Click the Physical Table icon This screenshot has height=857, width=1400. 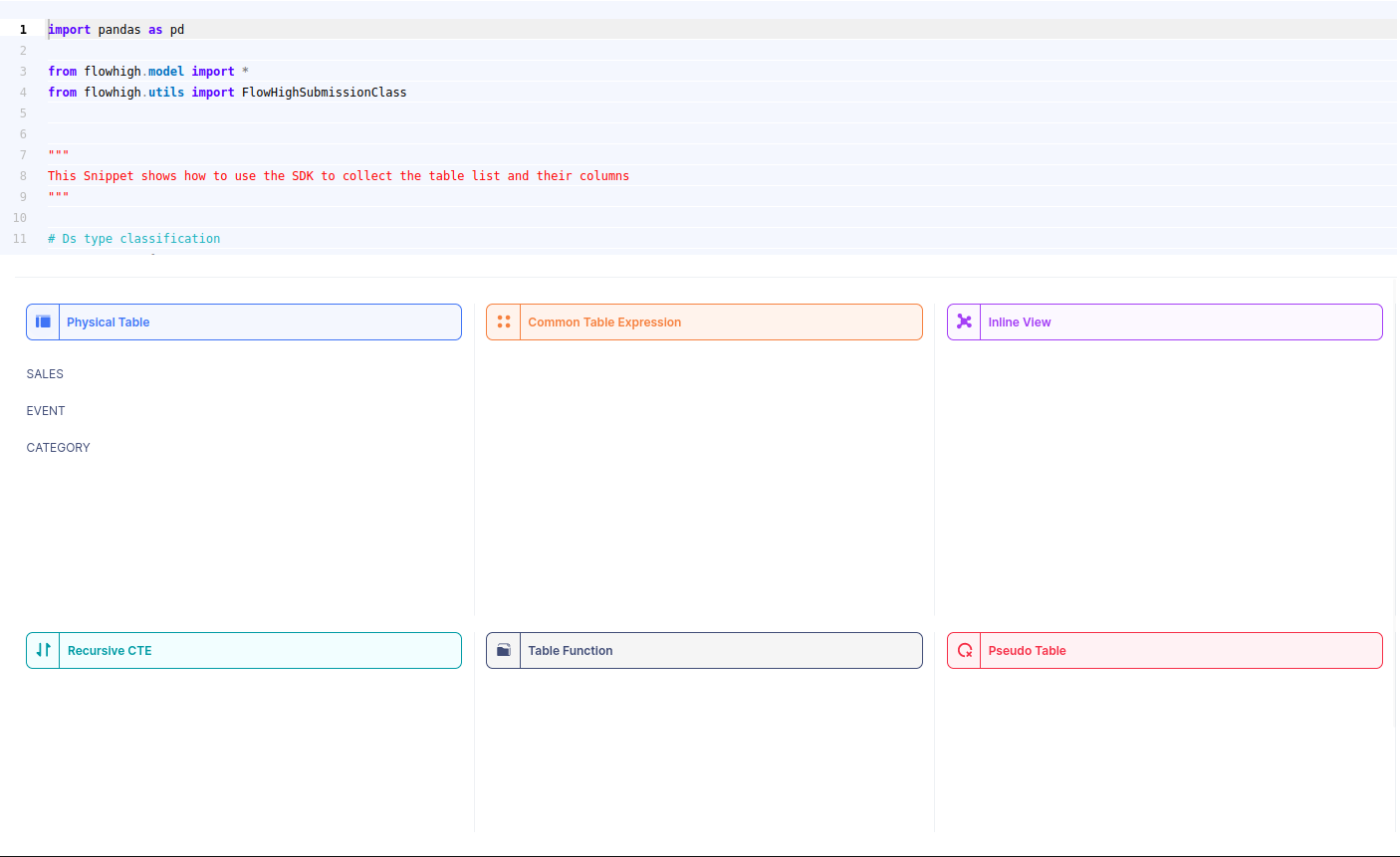coord(43,321)
